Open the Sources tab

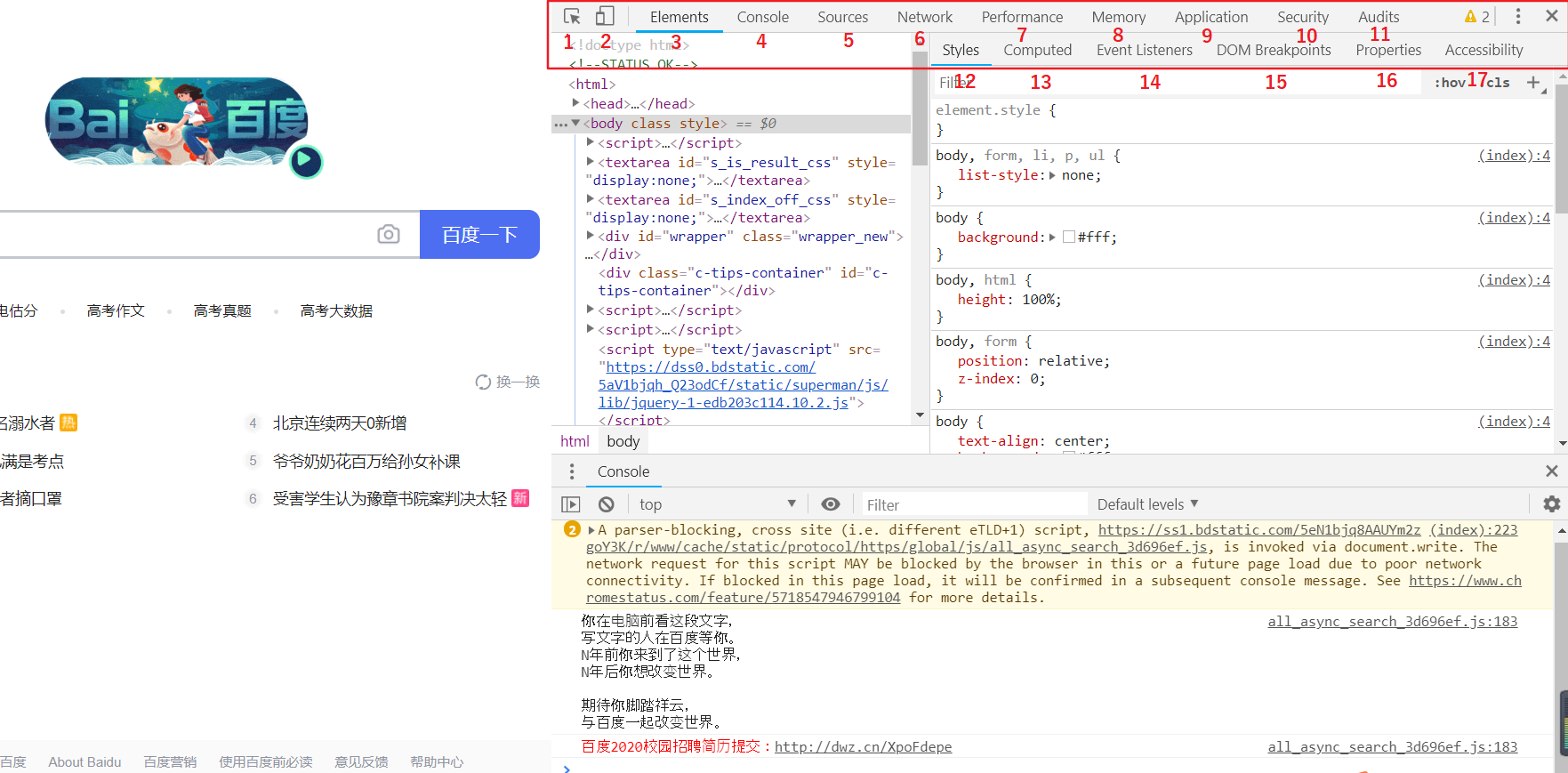(842, 17)
